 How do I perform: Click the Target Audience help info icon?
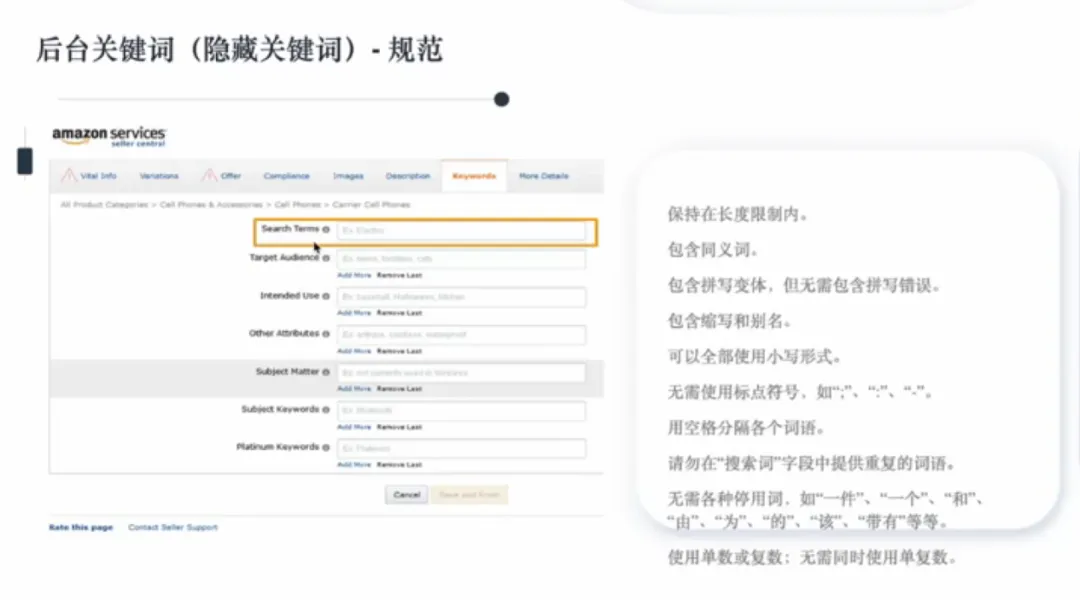(326, 258)
